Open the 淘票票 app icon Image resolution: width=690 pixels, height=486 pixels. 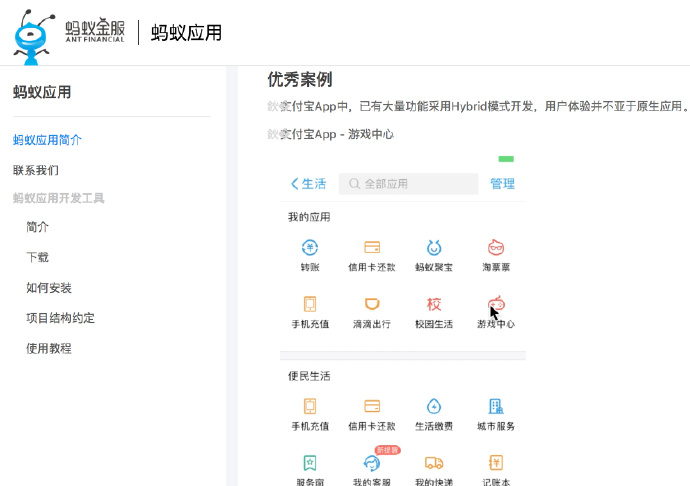[x=496, y=247]
